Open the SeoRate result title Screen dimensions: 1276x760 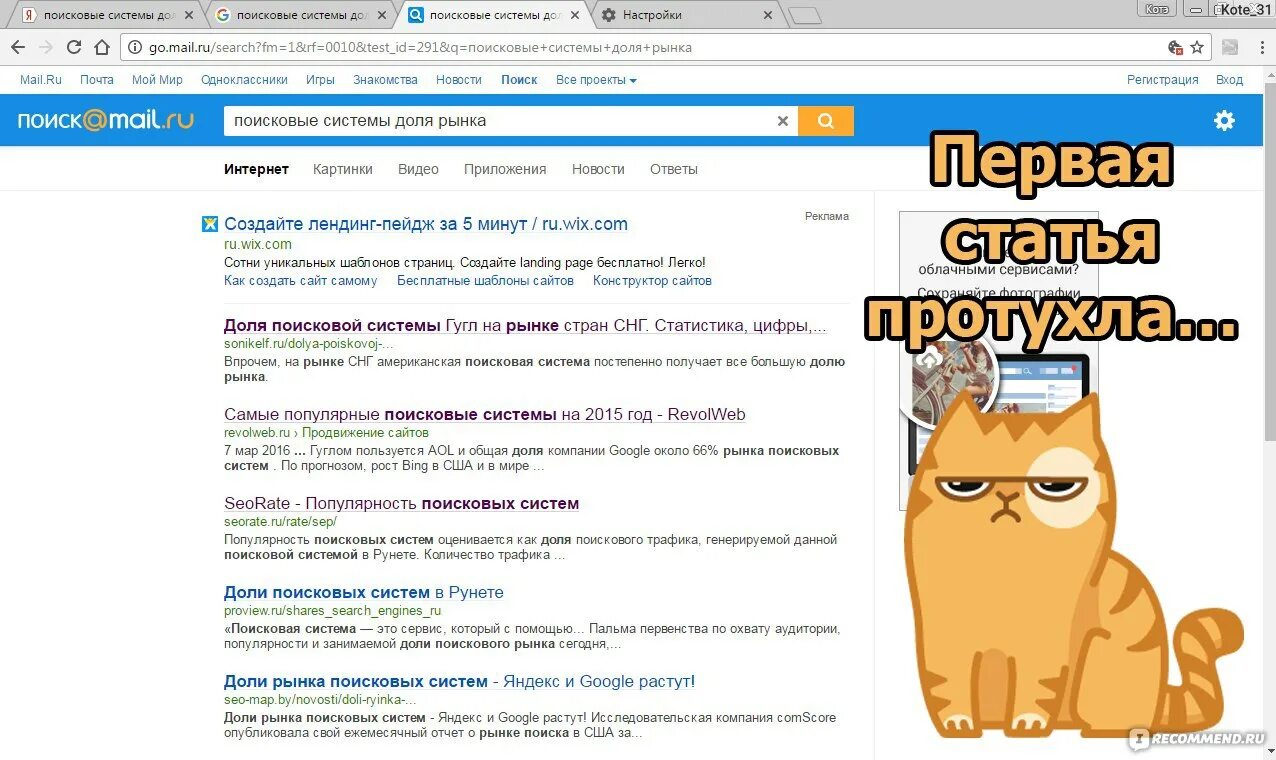401,503
